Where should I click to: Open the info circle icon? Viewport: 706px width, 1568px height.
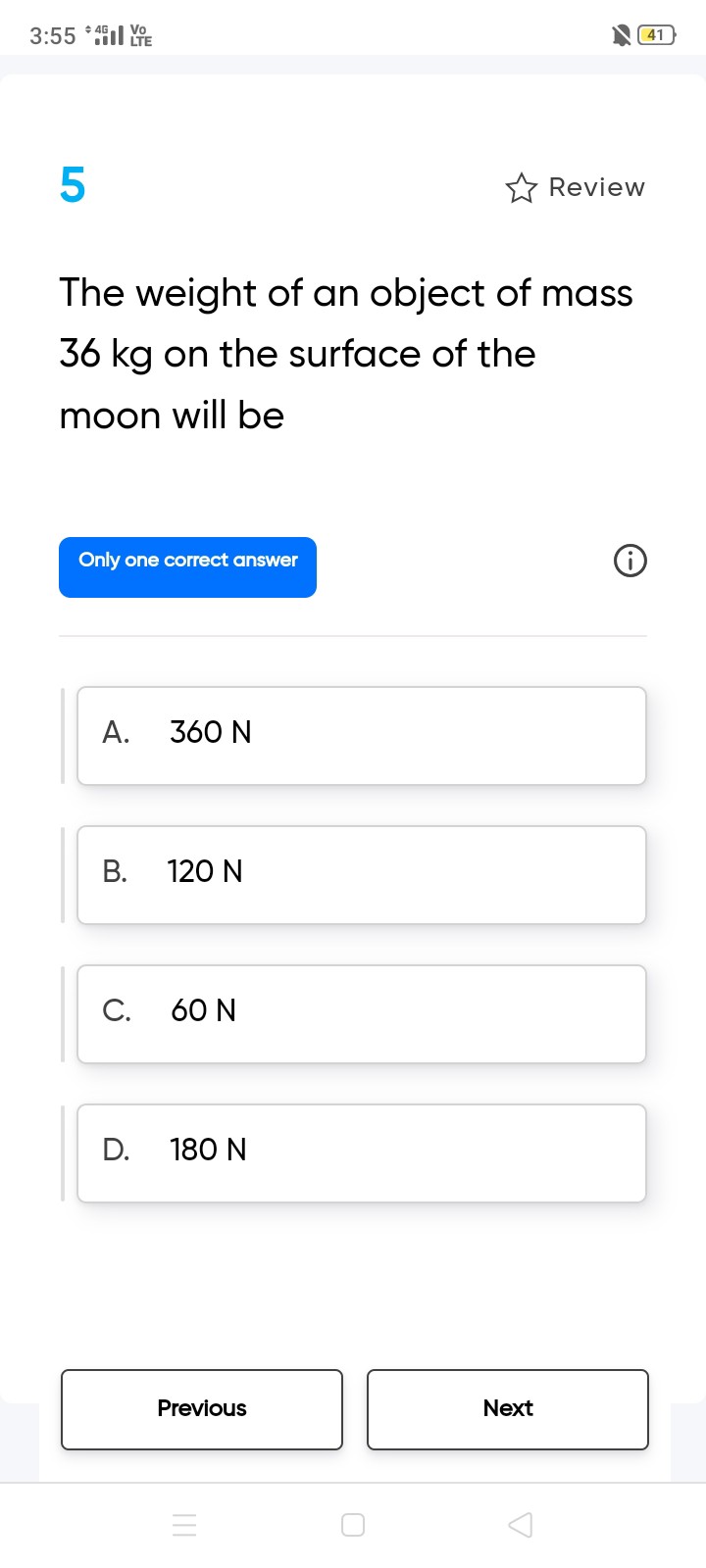tap(630, 562)
